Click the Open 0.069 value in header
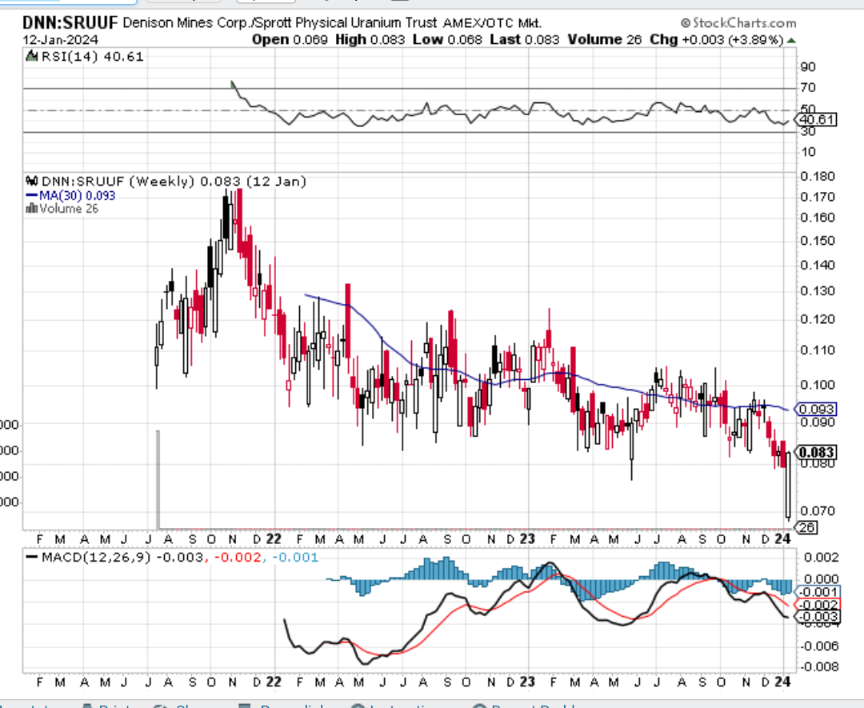Screen dimensions: 864x708 pos(290,40)
